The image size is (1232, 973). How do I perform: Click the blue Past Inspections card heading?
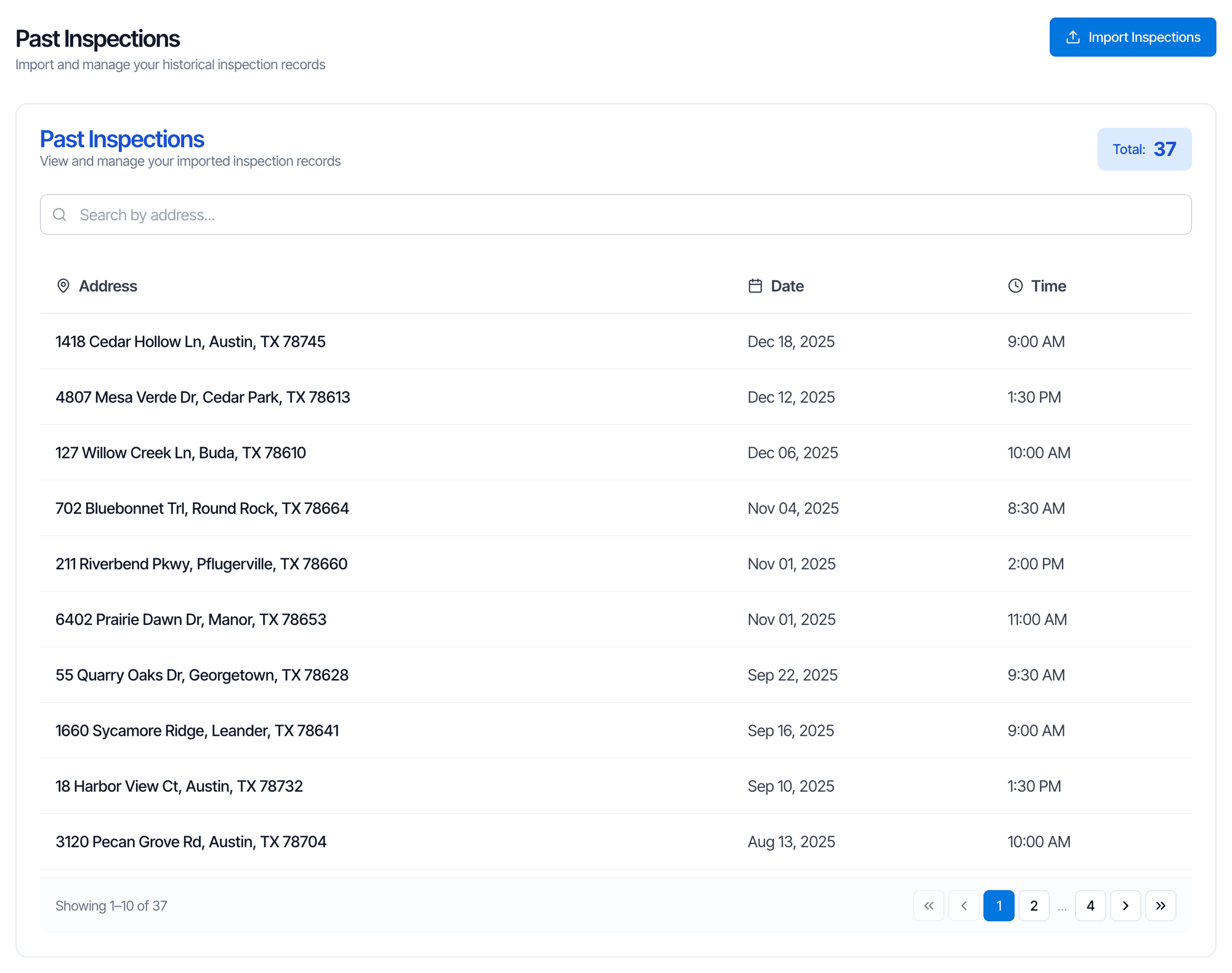122,139
